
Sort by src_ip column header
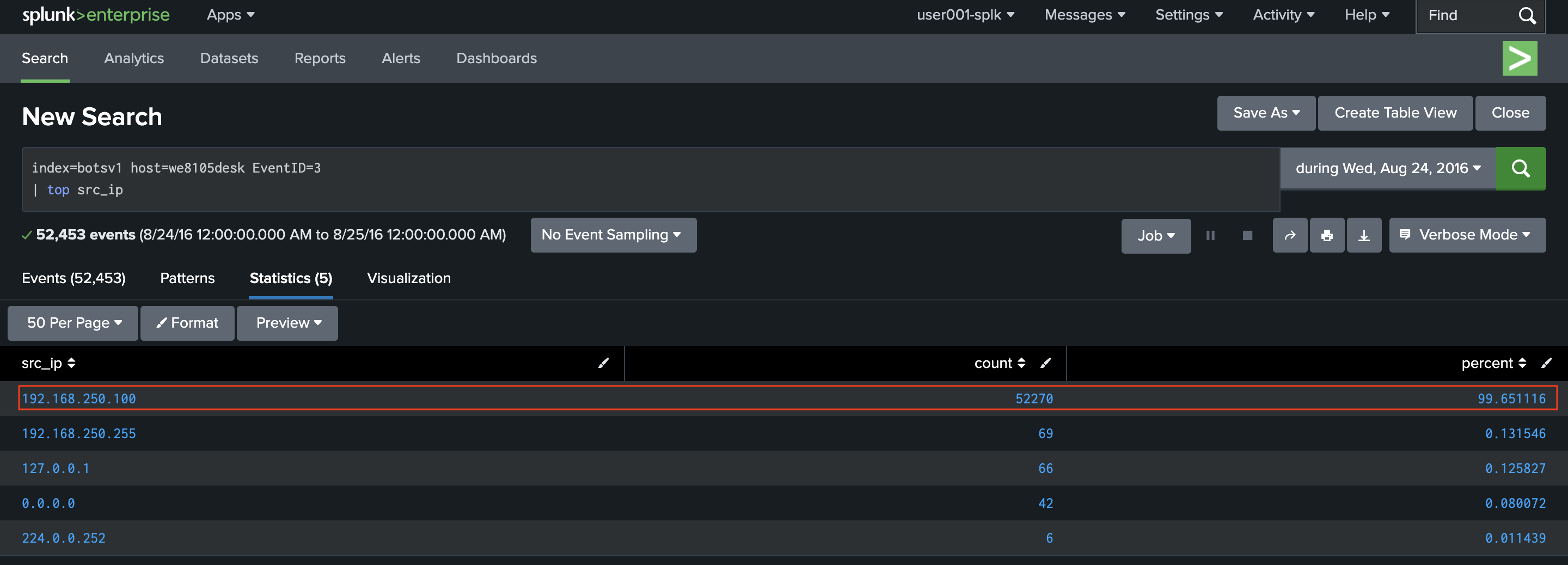coord(48,363)
